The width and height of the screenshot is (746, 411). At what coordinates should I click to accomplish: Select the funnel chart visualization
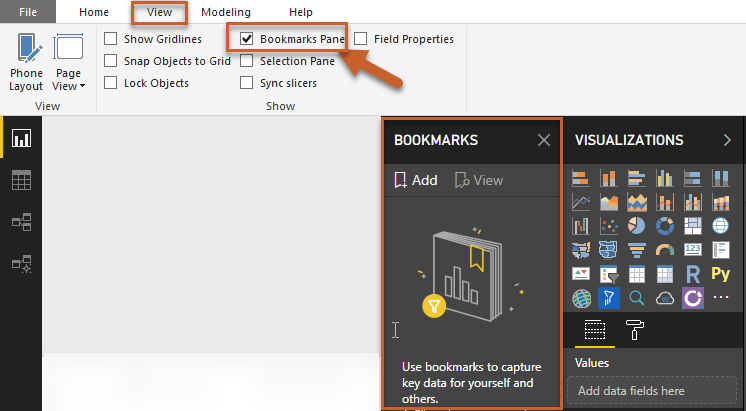[x=636, y=249]
